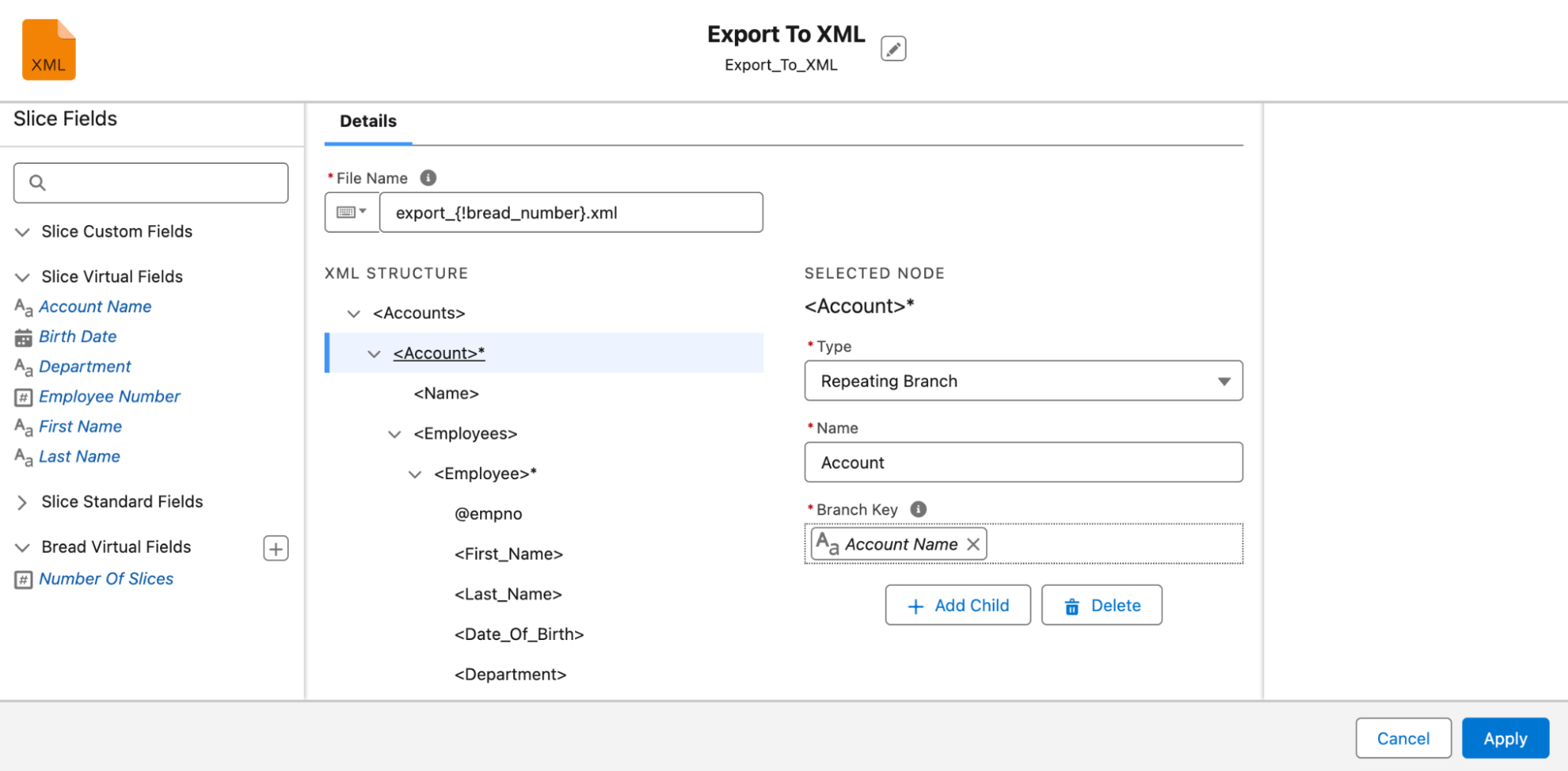
Task: Edit the flow name using the pencil icon
Action: 893,48
